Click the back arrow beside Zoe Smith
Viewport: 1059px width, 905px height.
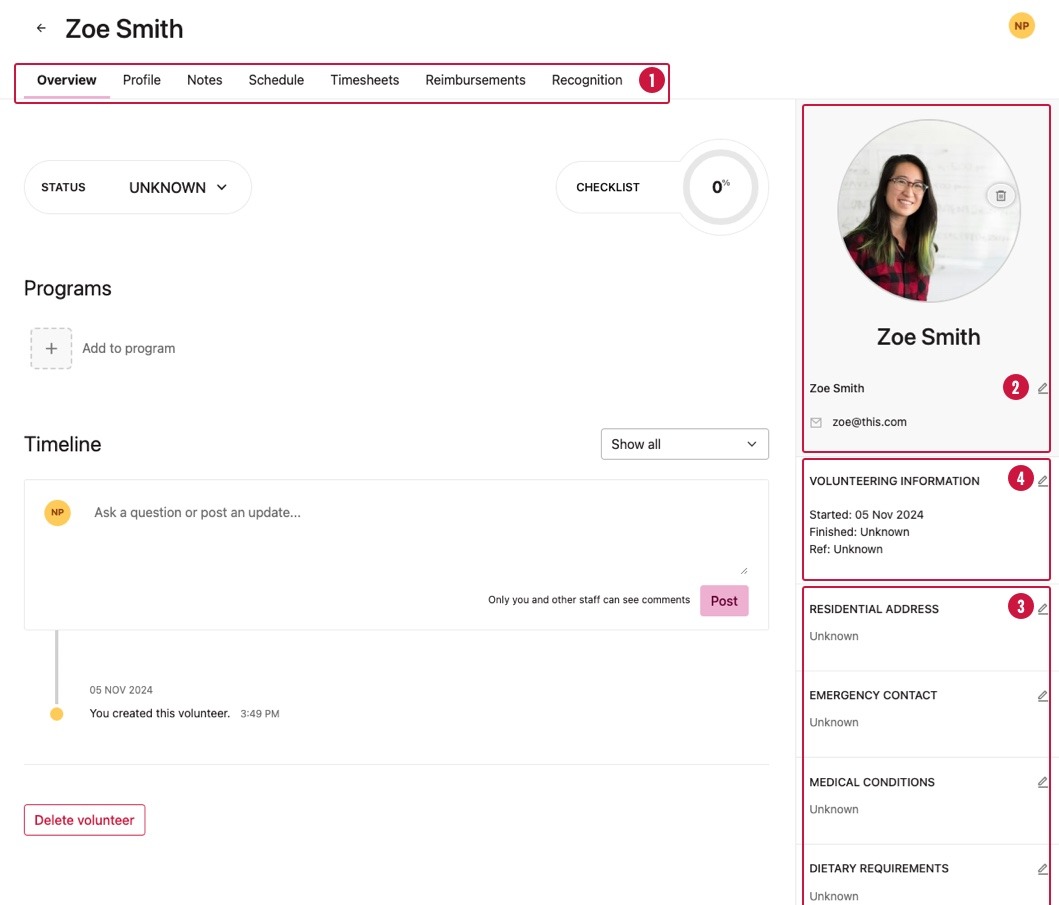coord(41,29)
